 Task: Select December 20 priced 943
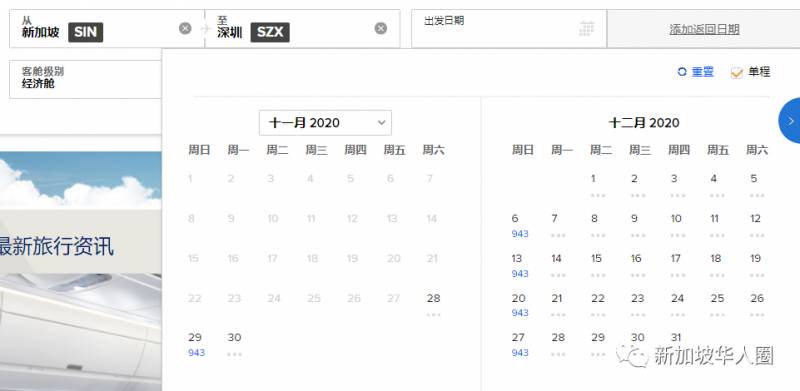(519, 305)
